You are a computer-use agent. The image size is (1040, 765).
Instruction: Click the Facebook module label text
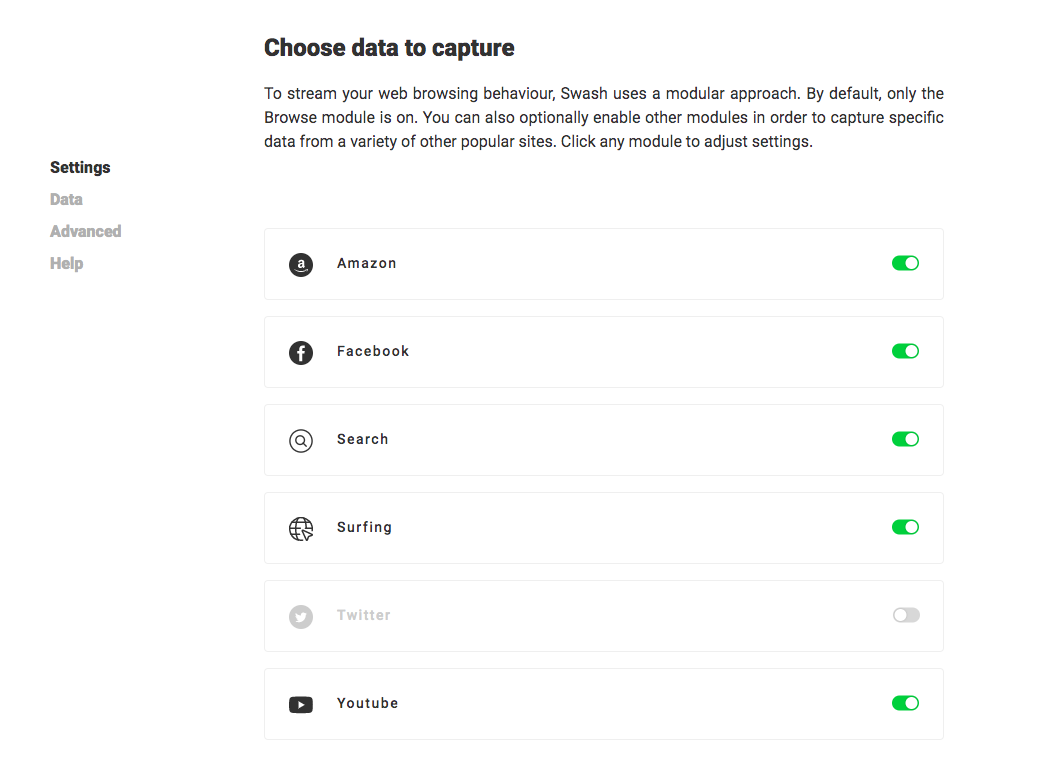373,351
